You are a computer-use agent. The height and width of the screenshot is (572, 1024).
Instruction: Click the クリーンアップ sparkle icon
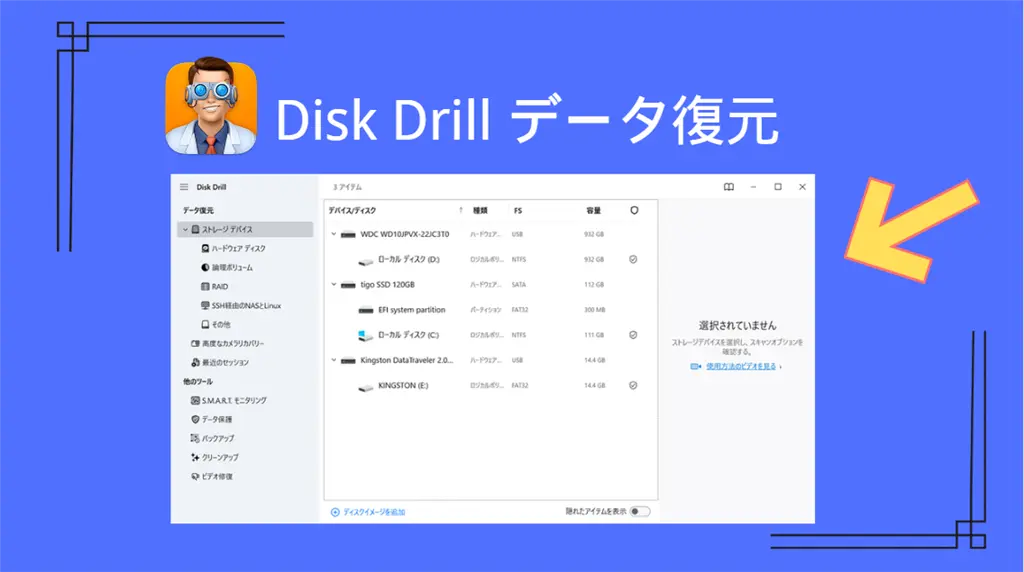click(195, 457)
